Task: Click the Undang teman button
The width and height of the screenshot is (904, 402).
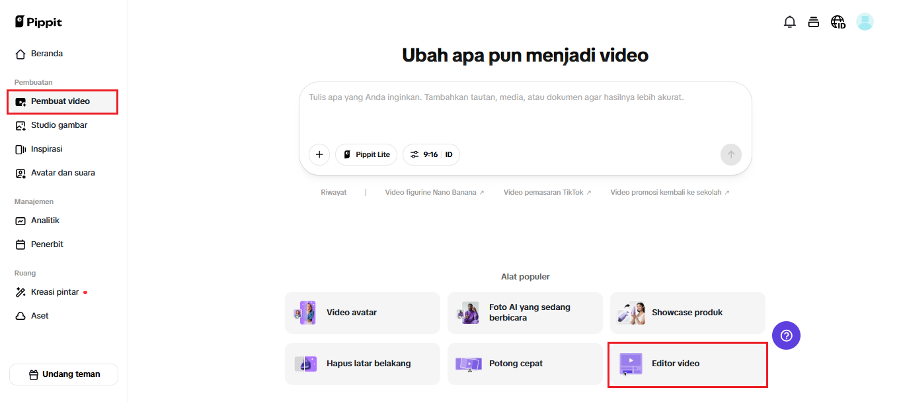Action: 63,374
